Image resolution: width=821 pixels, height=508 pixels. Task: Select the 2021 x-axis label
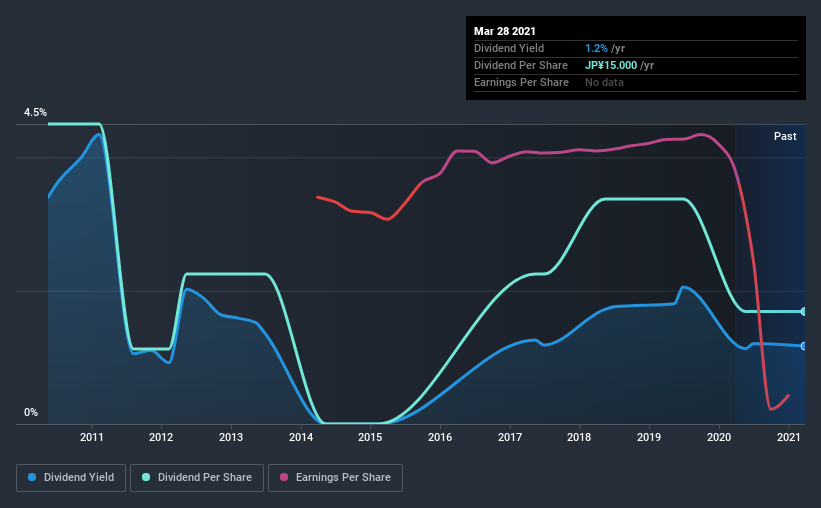[789, 437]
